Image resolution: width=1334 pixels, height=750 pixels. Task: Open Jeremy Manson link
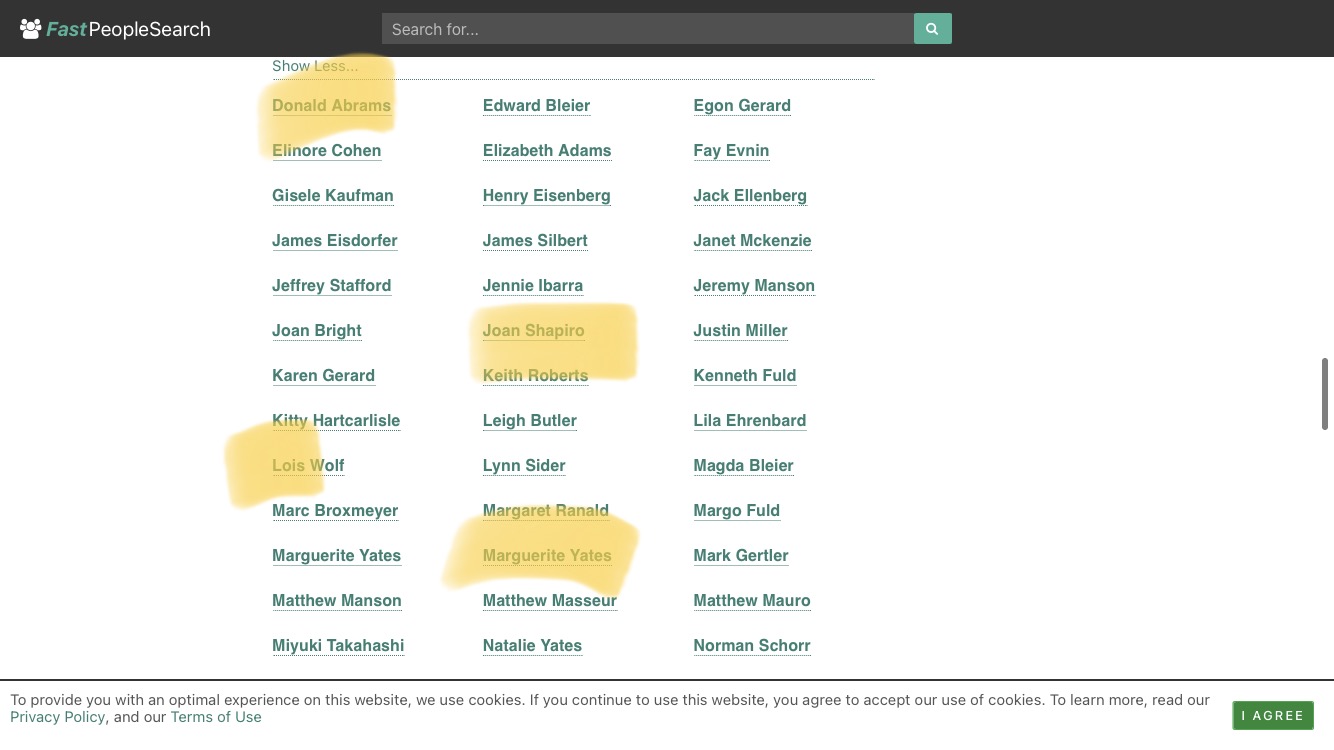(x=754, y=285)
